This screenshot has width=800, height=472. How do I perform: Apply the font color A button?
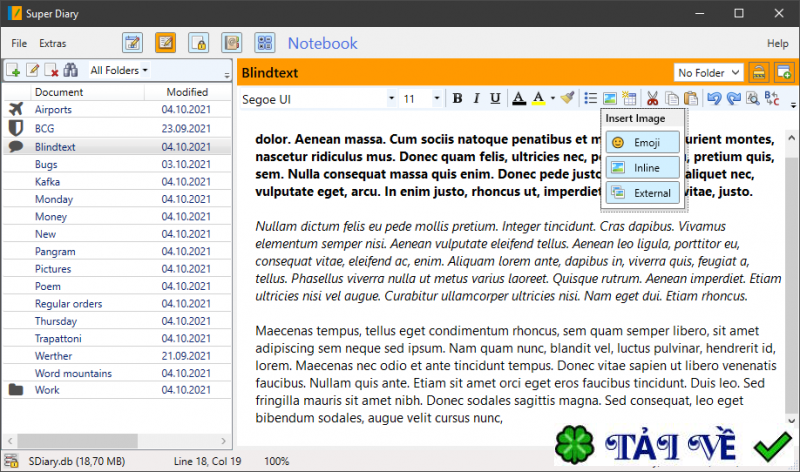pos(519,98)
